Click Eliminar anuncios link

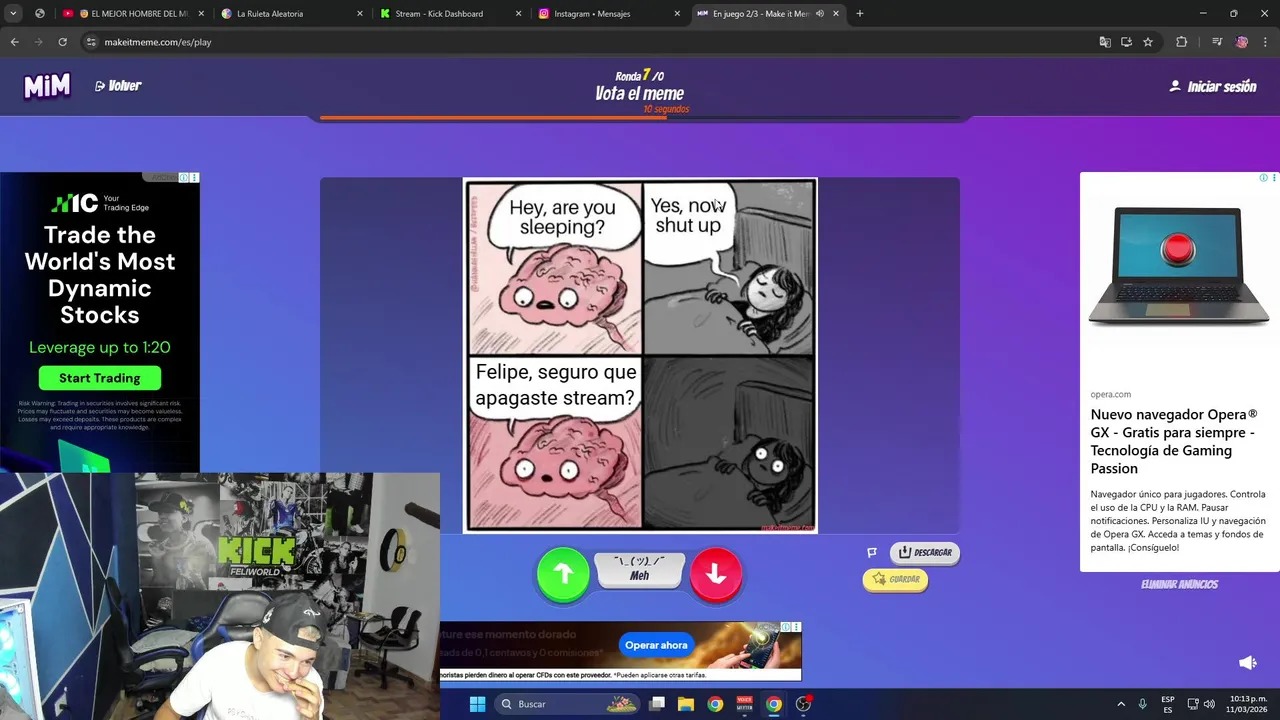(x=1180, y=584)
